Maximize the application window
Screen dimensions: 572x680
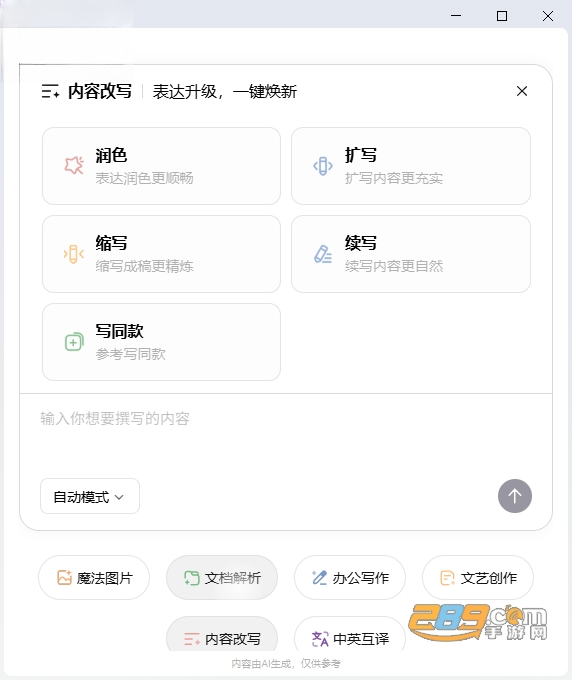click(502, 16)
